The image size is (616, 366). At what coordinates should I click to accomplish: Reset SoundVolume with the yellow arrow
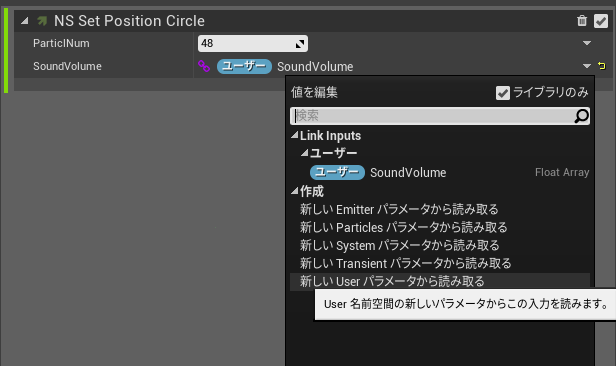pos(601,66)
